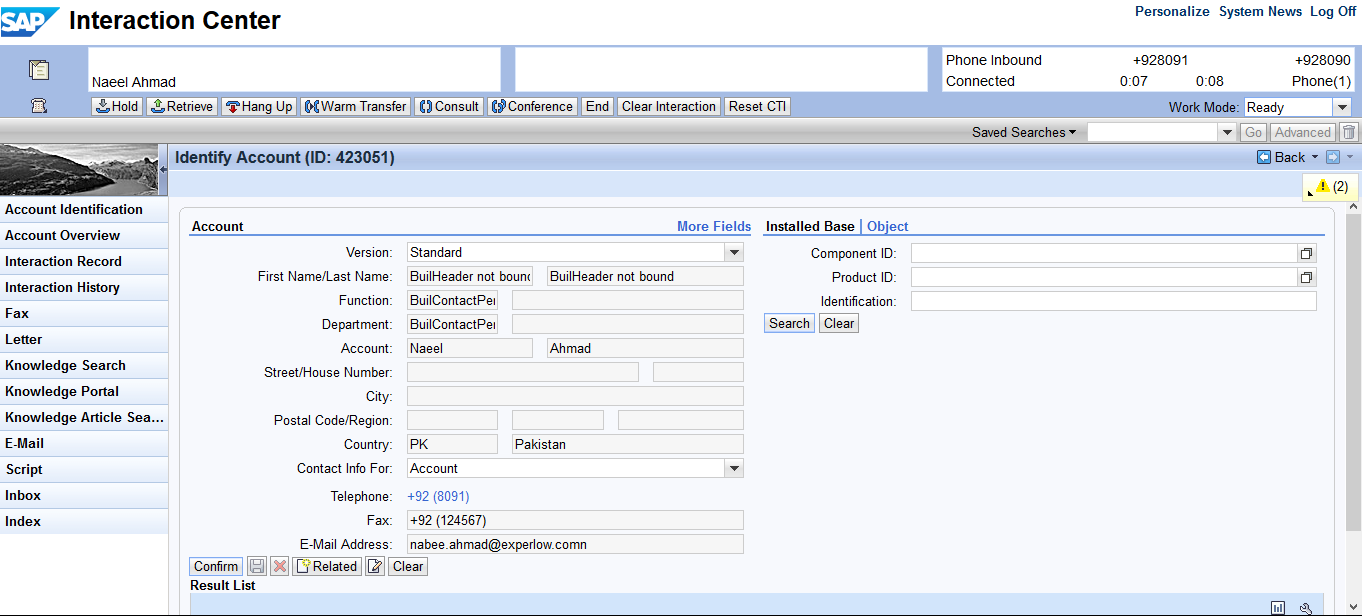Click the Identification input field
The image size is (1362, 616).
1113,301
